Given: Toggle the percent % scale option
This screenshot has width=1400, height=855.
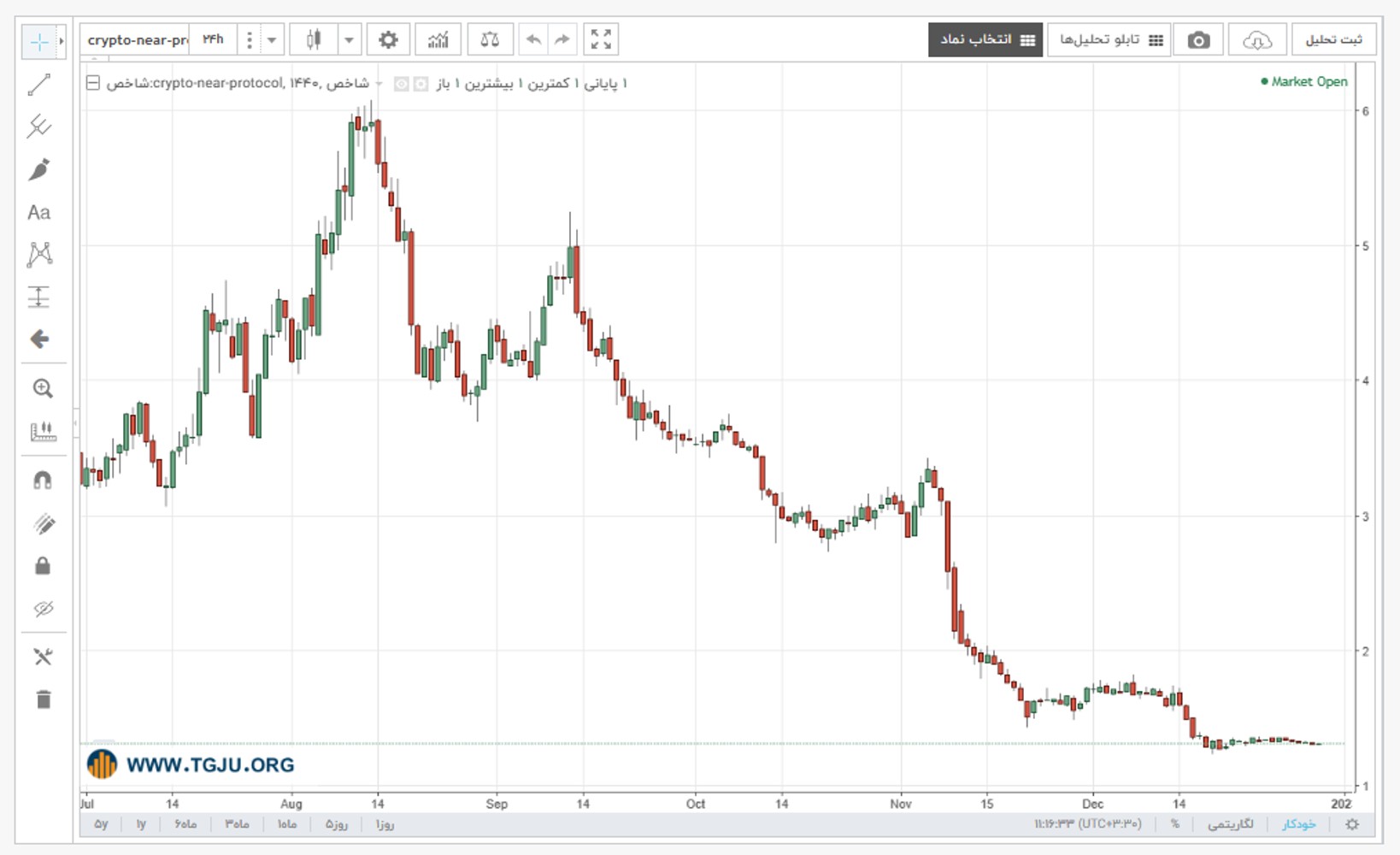Looking at the screenshot, I should point(1175,824).
